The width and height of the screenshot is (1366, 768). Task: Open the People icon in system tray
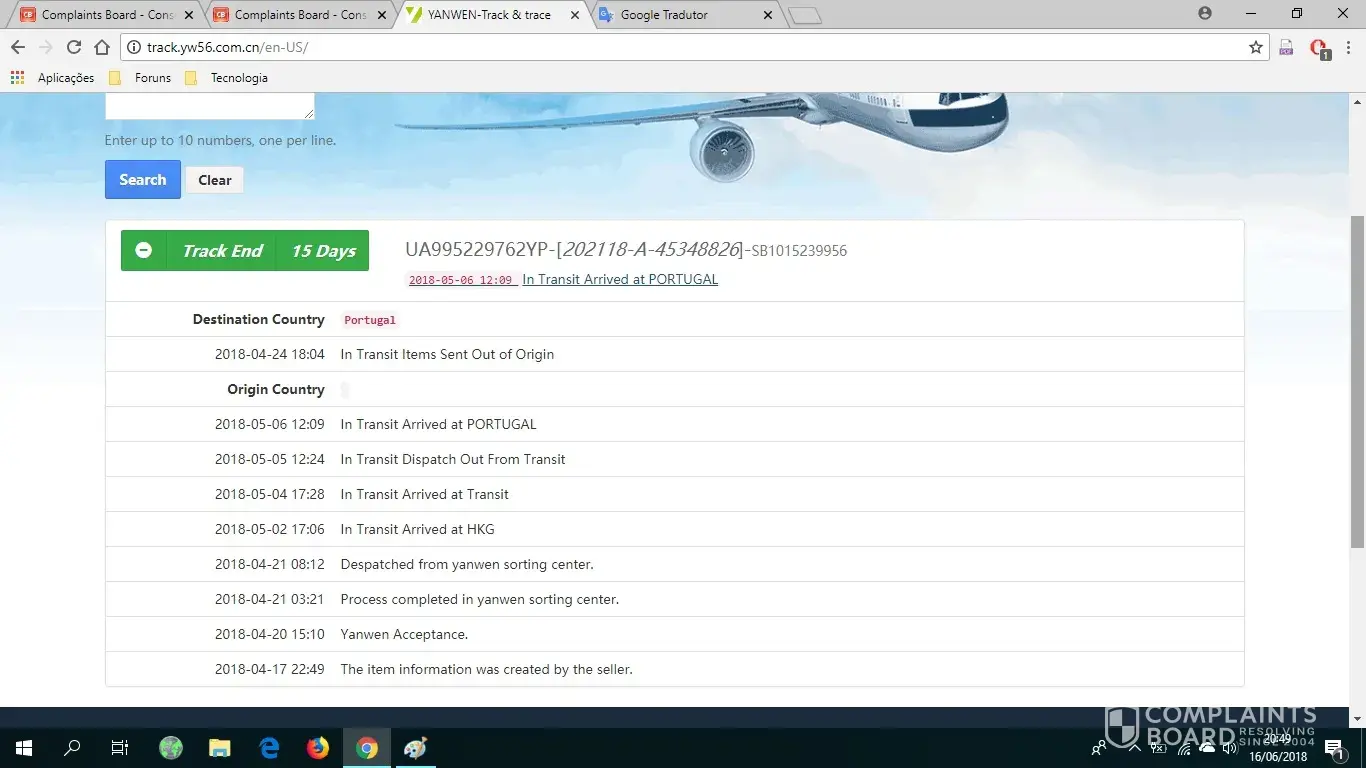[x=1099, y=748]
